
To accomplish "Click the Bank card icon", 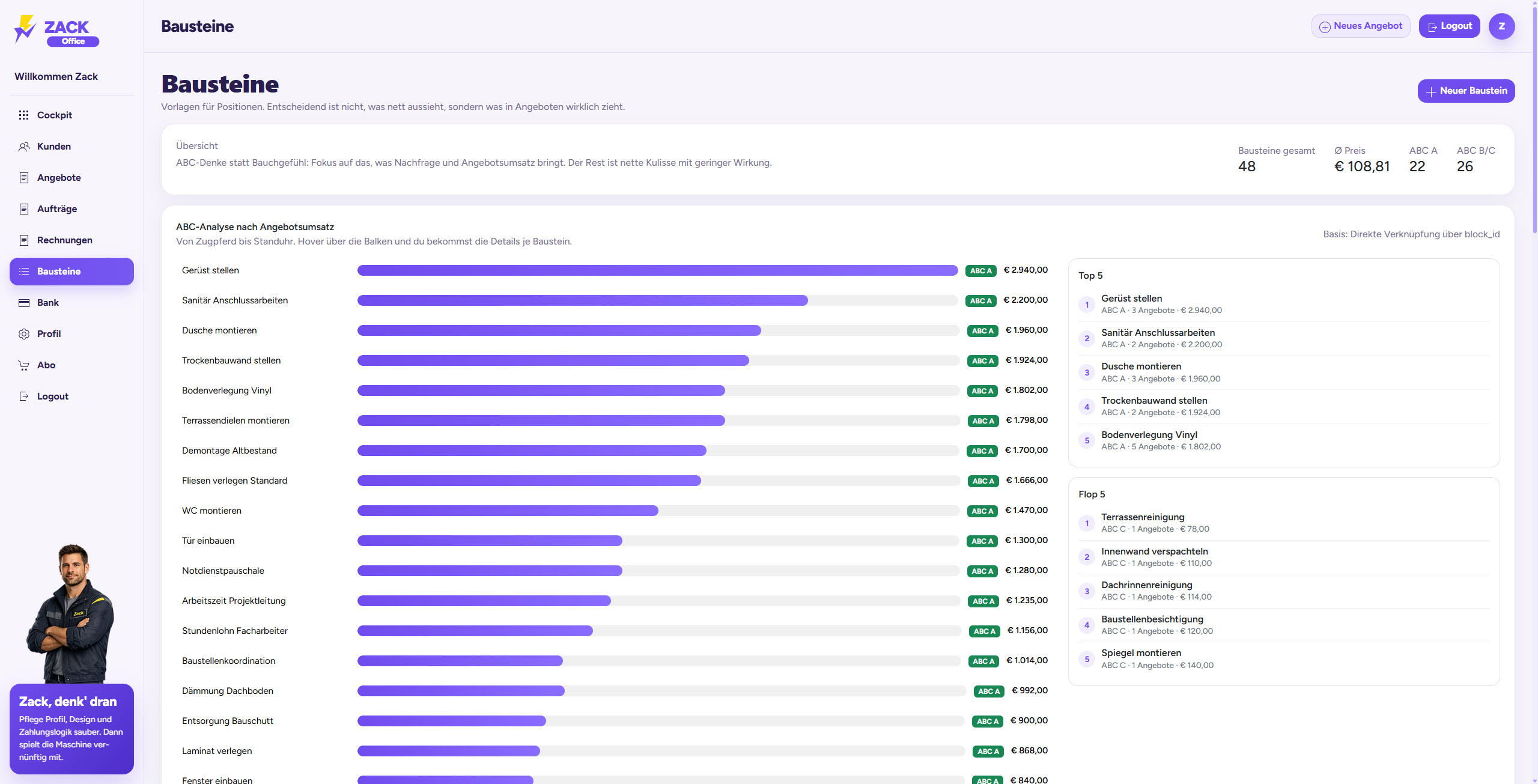I will (24, 303).
